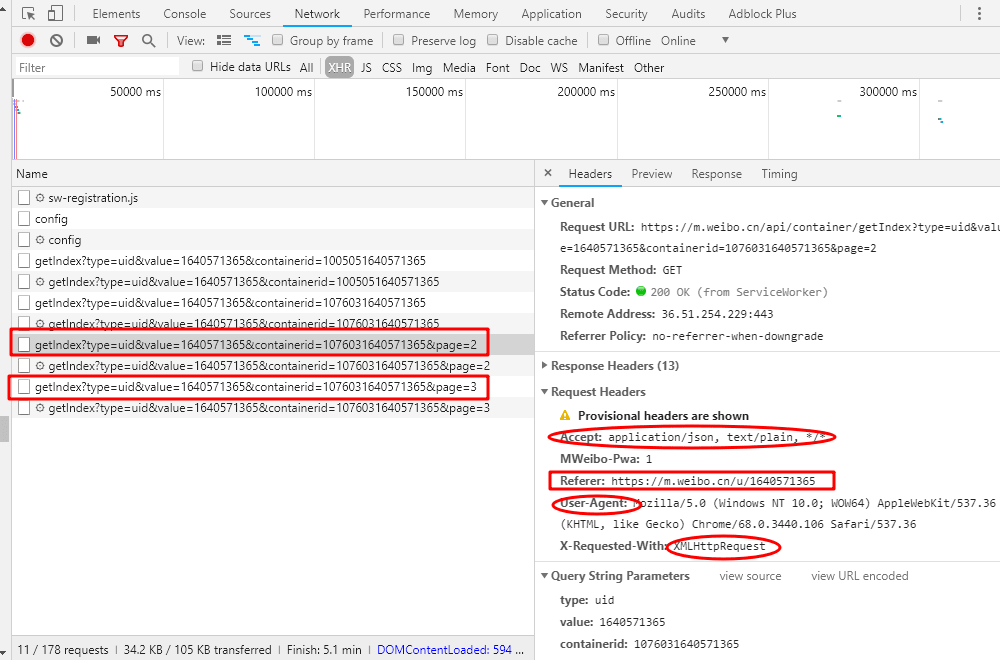Click in the Filter text field

coord(97,67)
